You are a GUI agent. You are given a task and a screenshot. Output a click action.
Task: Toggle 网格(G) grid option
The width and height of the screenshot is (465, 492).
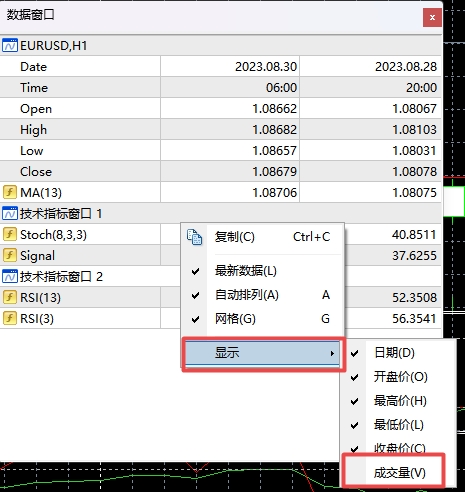263,319
